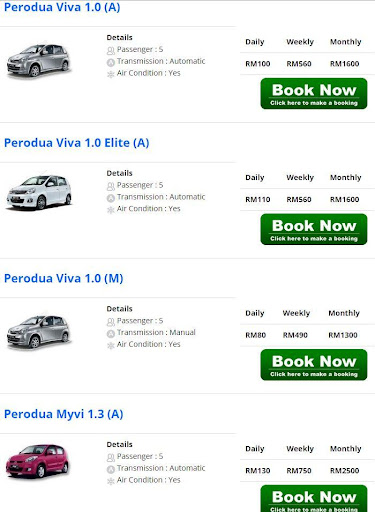This screenshot has width=375, height=512.
Task: Book Now for Perodua Viva 1.0 (A)
Action: click(x=314, y=94)
